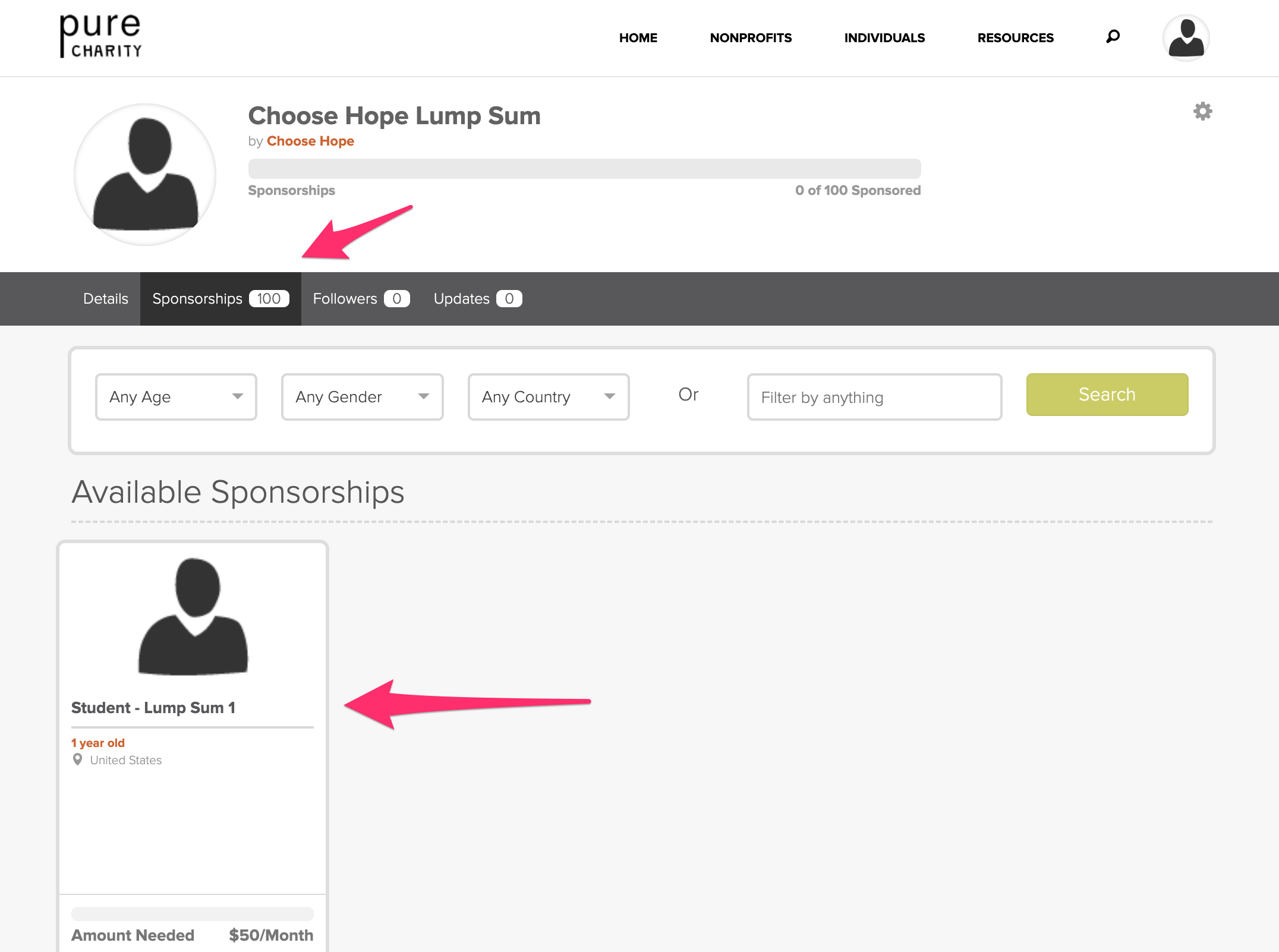
Task: Open the Choose Hope organization link
Action: 310,141
